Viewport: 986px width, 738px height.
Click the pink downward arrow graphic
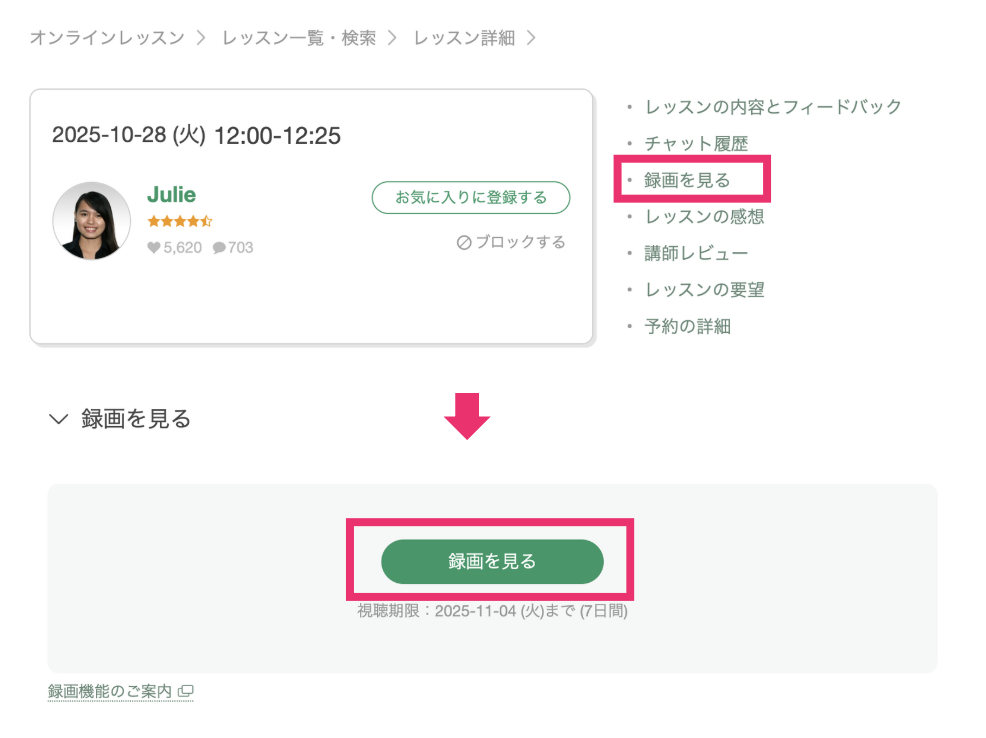click(467, 416)
